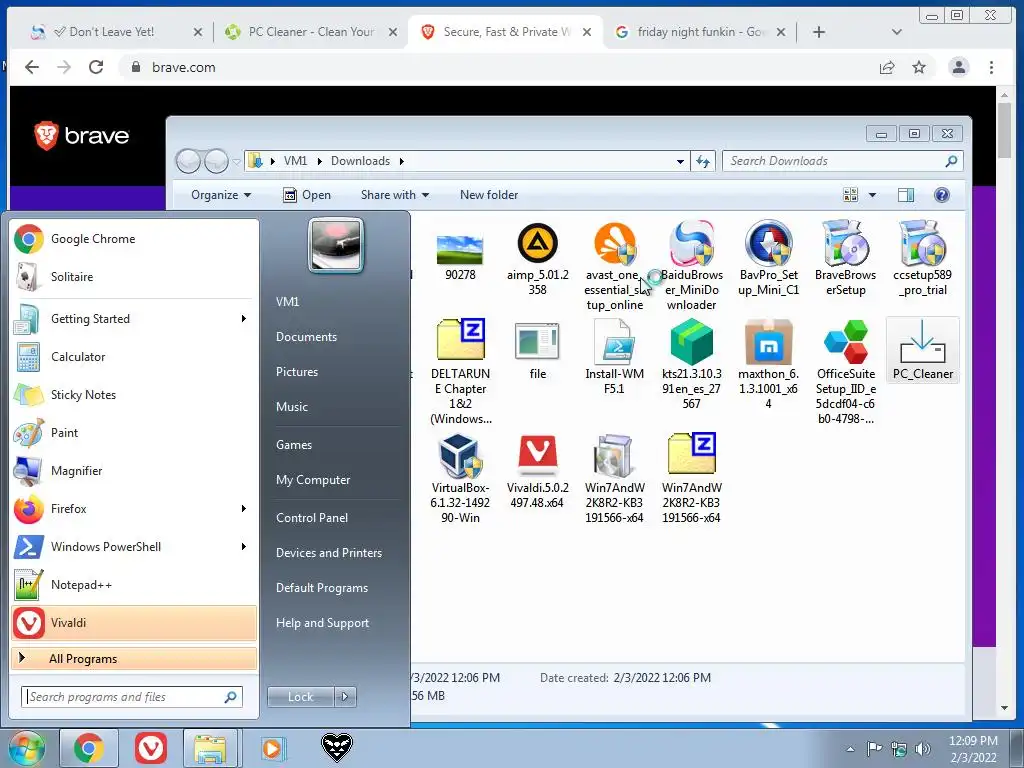Show All Programs in Start menu
The height and width of the screenshot is (768, 1024).
click(134, 659)
